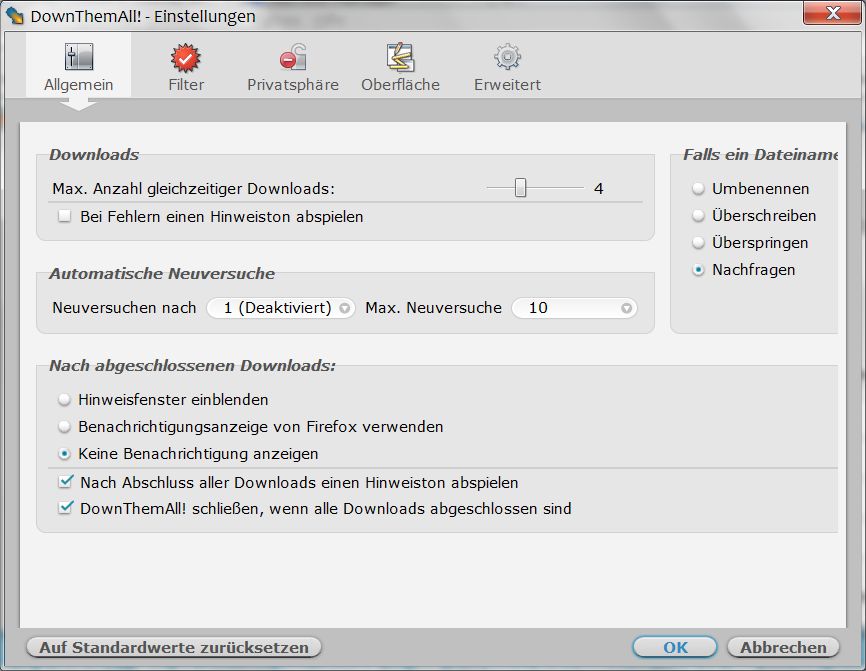The width and height of the screenshot is (866, 671).
Task: Click the Oberfläche paintbrush icon
Action: point(400,57)
